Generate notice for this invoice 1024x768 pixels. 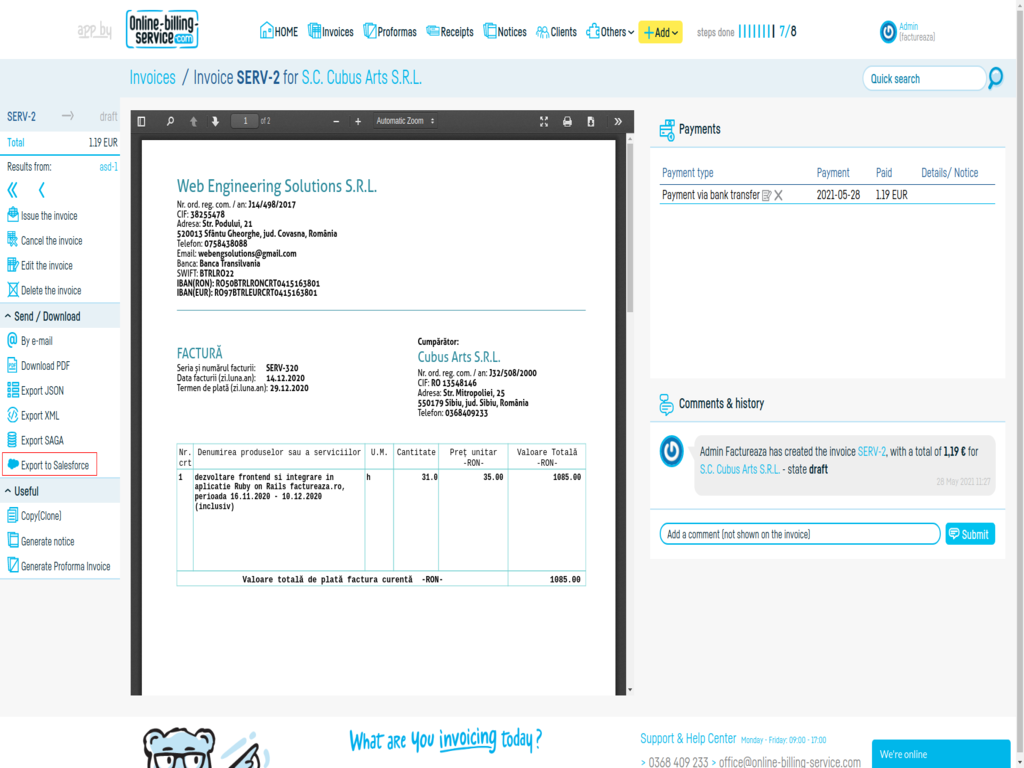tap(40, 541)
